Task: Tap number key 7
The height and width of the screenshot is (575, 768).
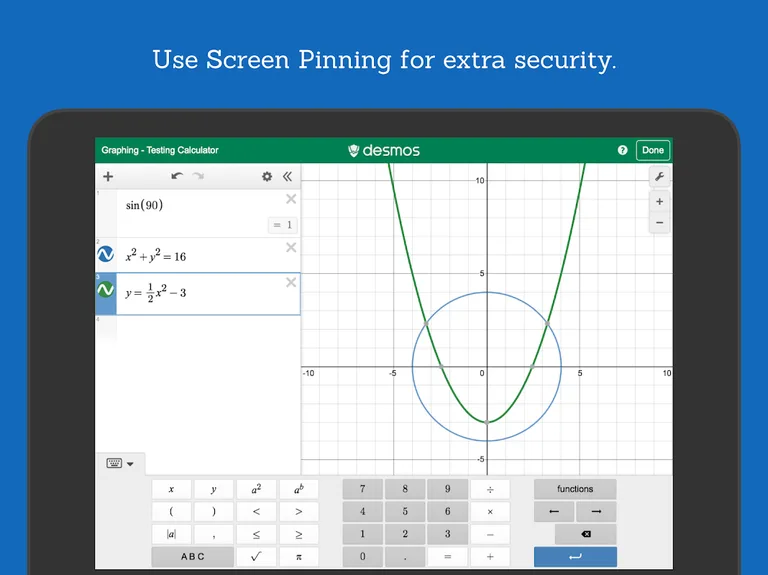Action: pyautogui.click(x=362, y=489)
